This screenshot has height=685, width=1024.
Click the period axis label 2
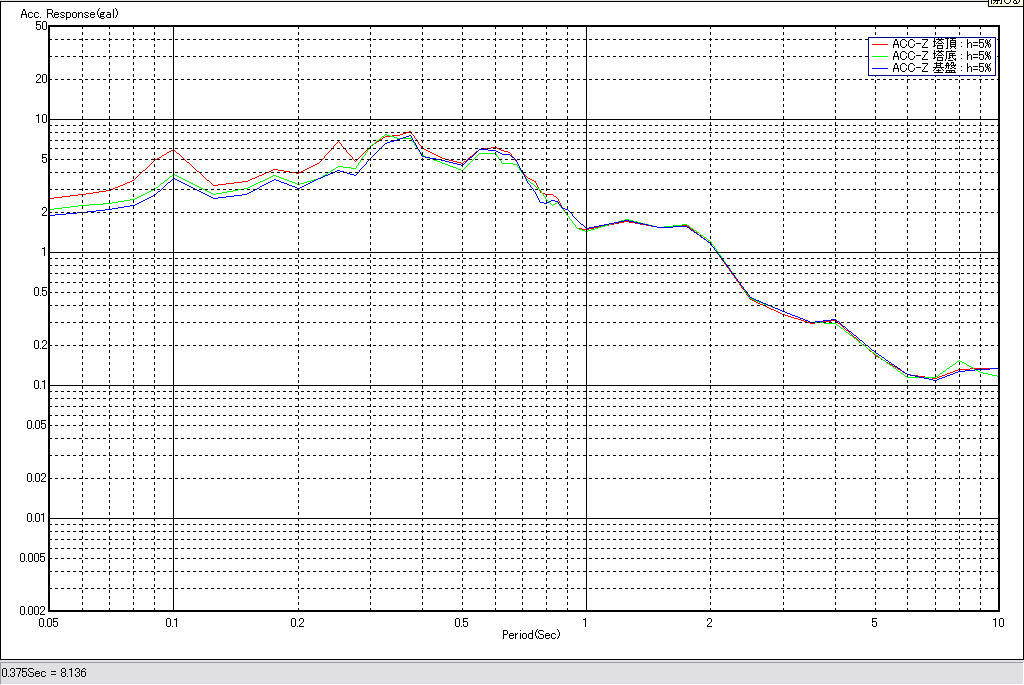tap(710, 622)
